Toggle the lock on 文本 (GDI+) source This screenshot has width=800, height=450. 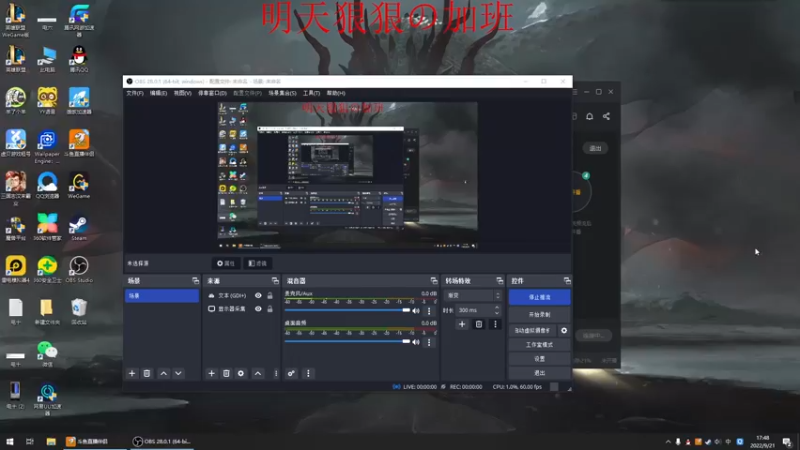(270, 295)
